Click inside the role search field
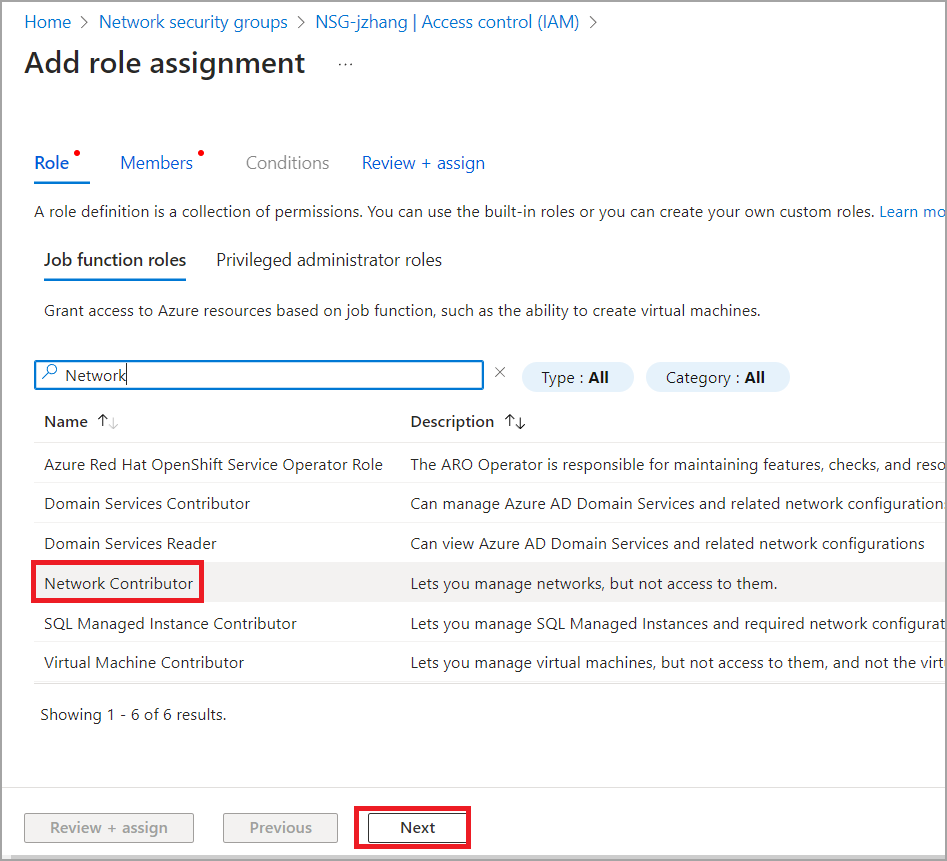The height and width of the screenshot is (861, 947). click(270, 375)
